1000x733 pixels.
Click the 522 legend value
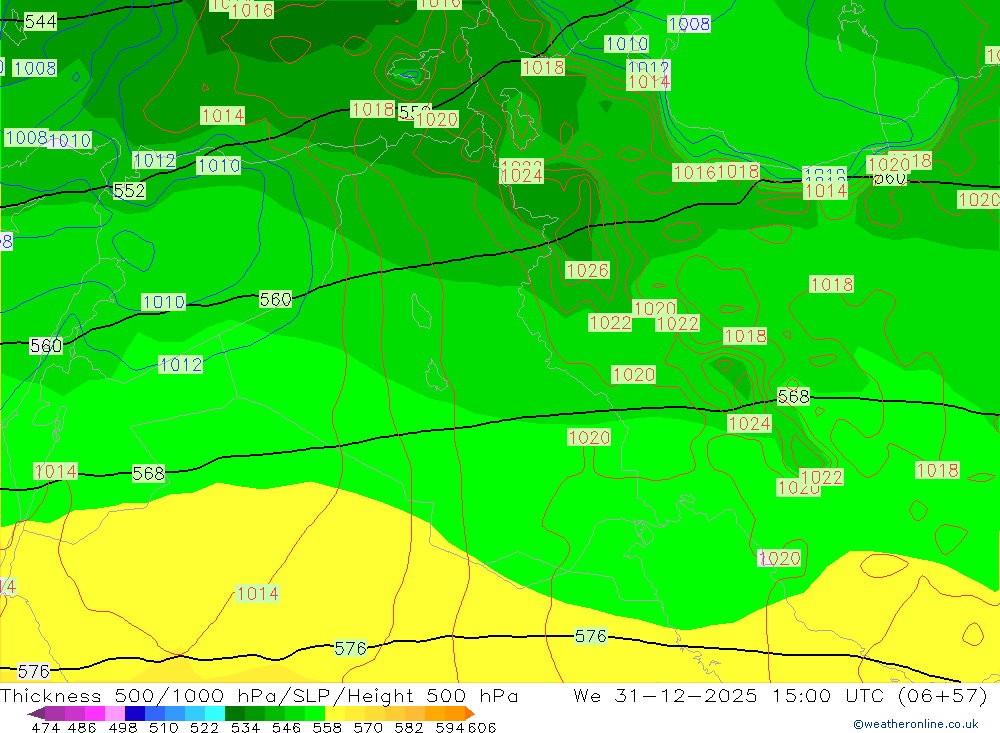tap(204, 727)
